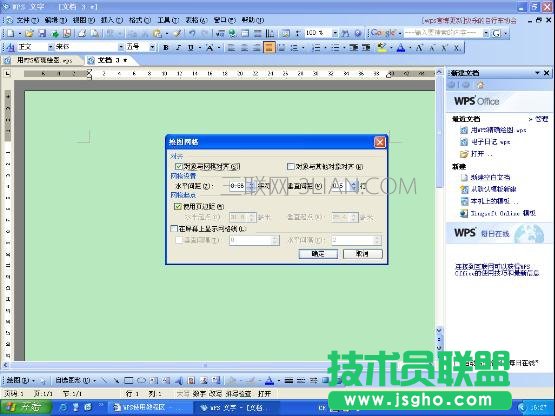
Task: Open the 插入 Insert menu
Action: (x=111, y=20)
